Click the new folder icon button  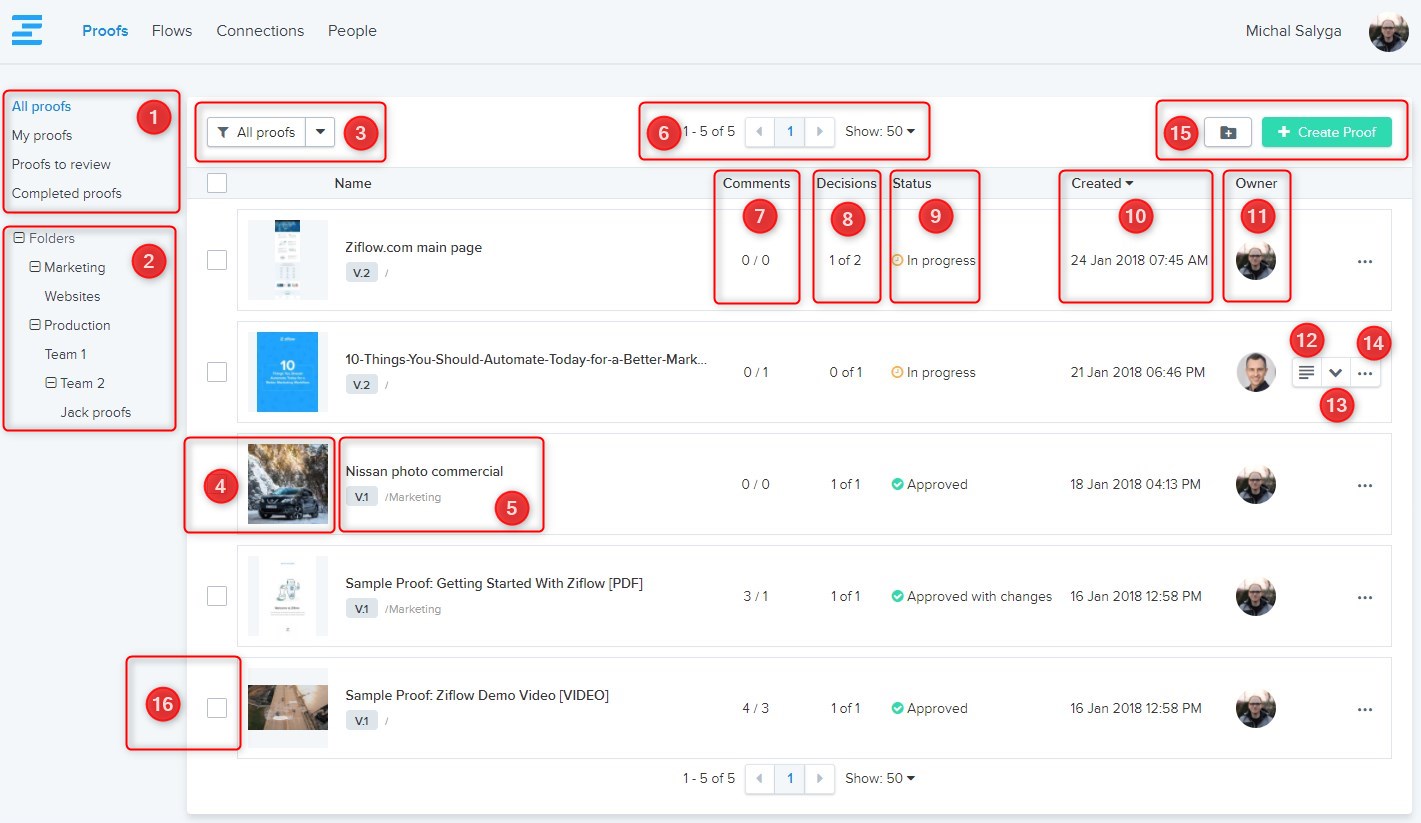coord(1228,132)
